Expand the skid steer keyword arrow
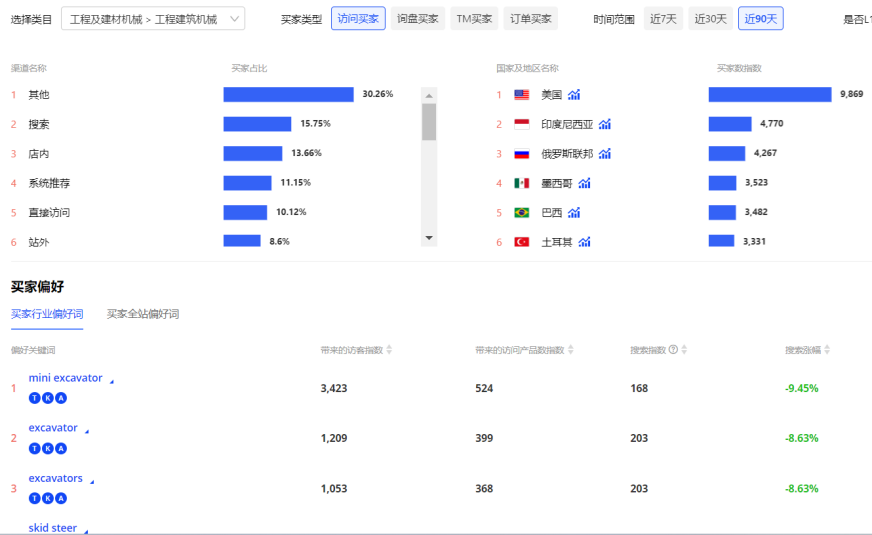The image size is (872, 535). pos(86,532)
